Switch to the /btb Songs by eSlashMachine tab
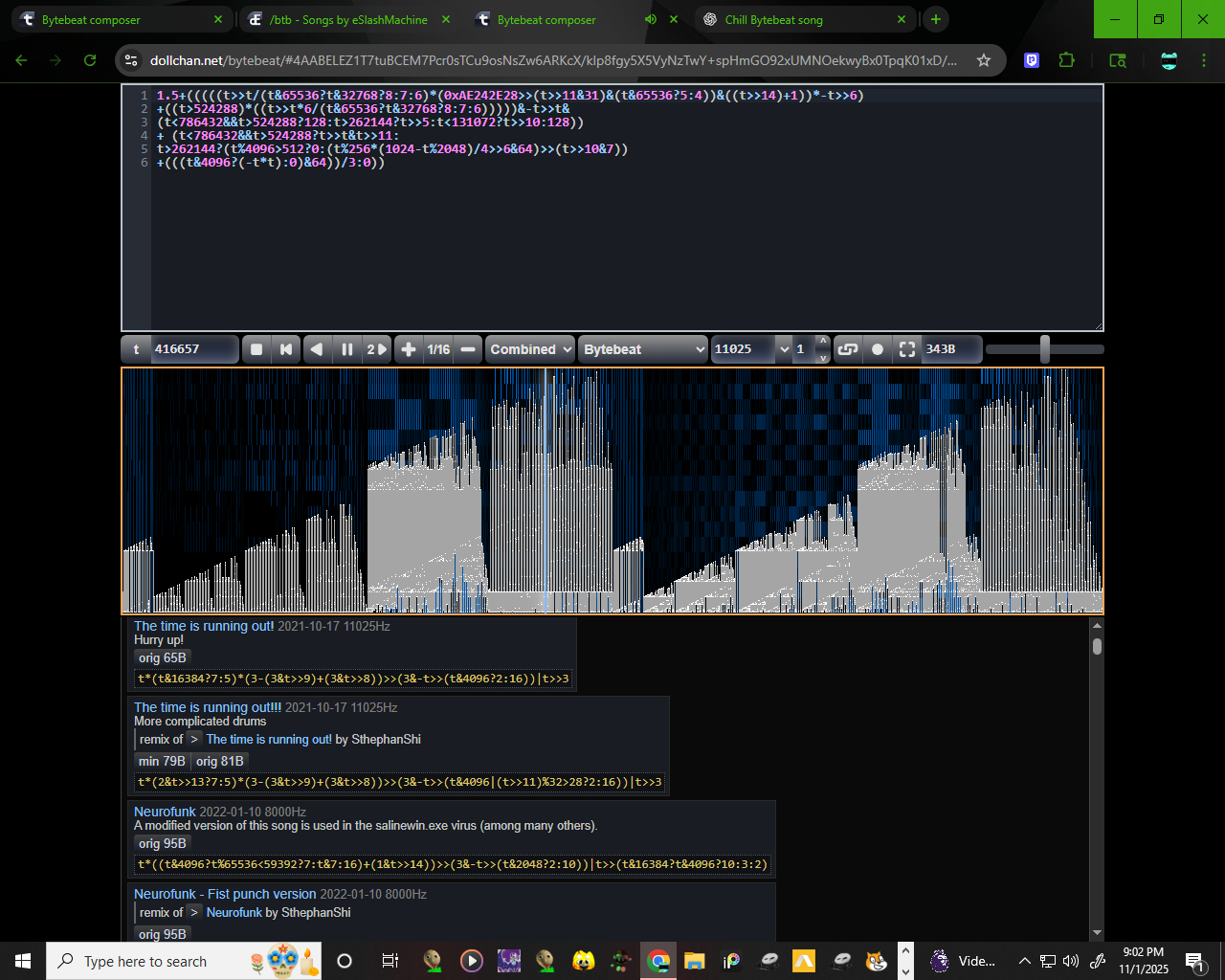 click(348, 19)
